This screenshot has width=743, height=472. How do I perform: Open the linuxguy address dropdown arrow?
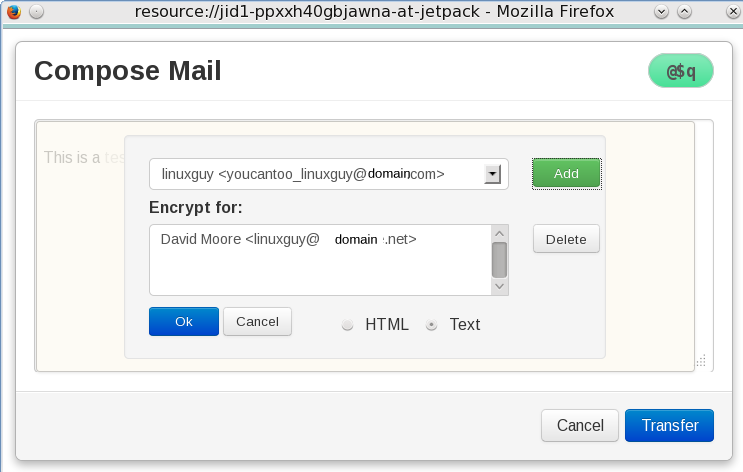[x=492, y=174]
